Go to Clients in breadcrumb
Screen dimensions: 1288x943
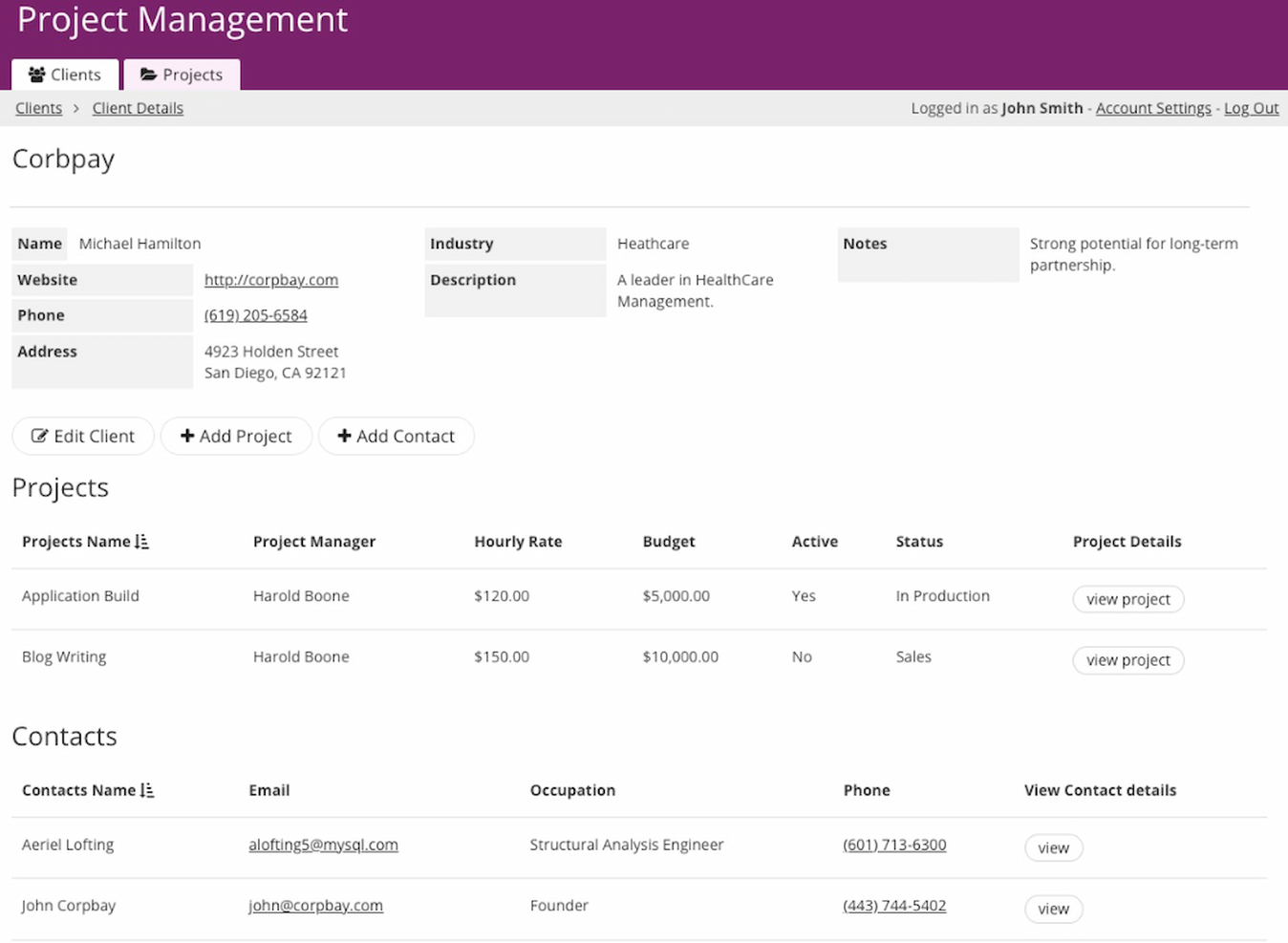coord(38,108)
